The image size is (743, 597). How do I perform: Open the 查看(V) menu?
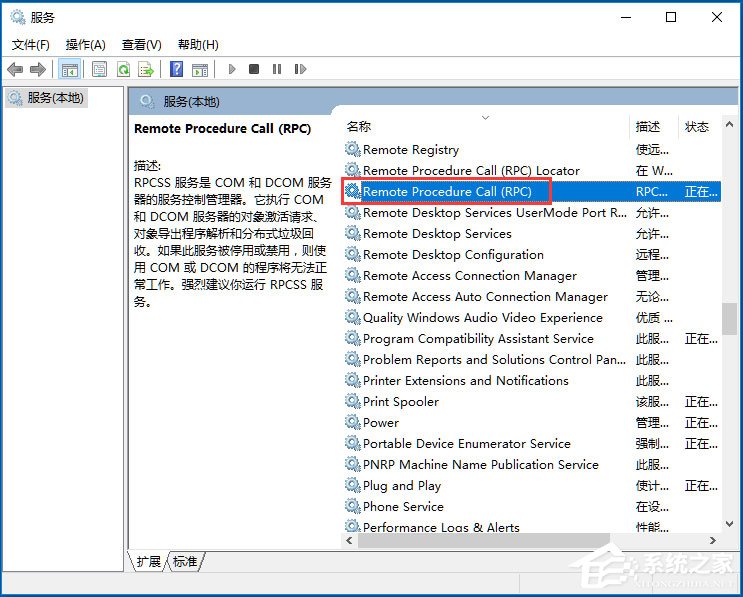coord(141,45)
